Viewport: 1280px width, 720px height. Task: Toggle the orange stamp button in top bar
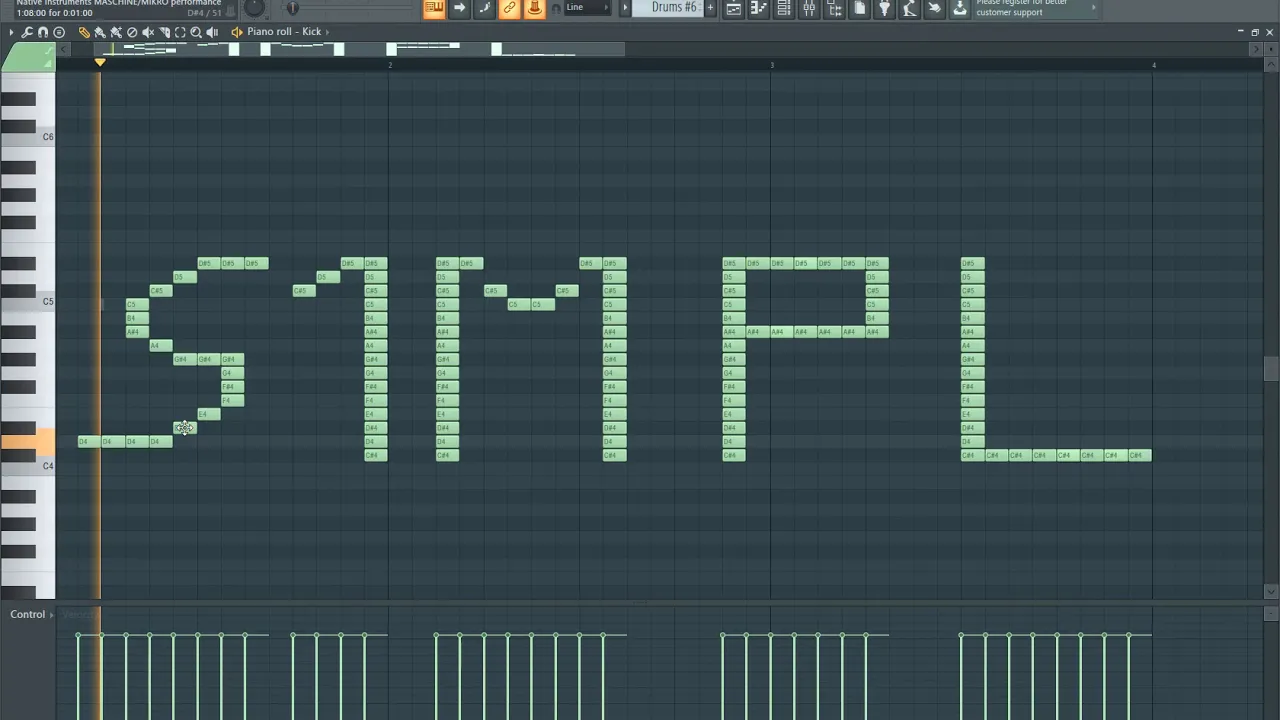coord(534,8)
